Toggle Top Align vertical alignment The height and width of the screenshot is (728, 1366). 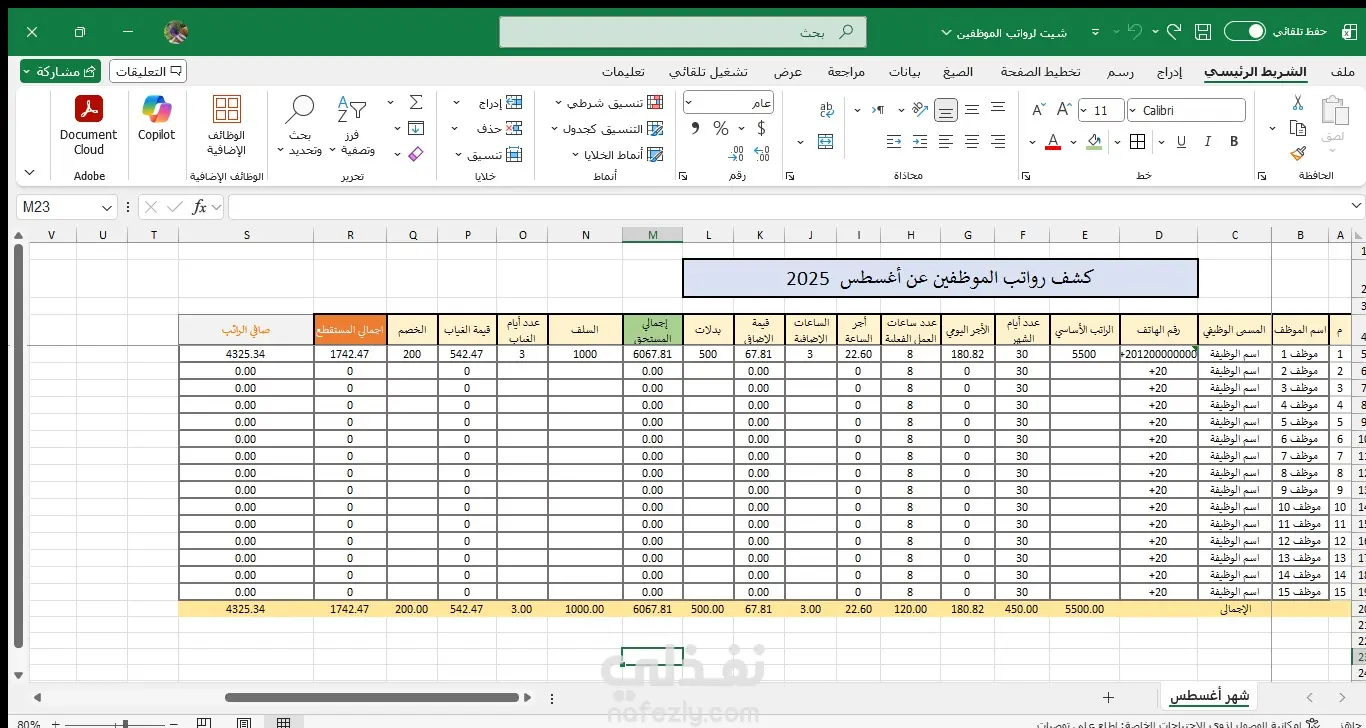click(998, 110)
